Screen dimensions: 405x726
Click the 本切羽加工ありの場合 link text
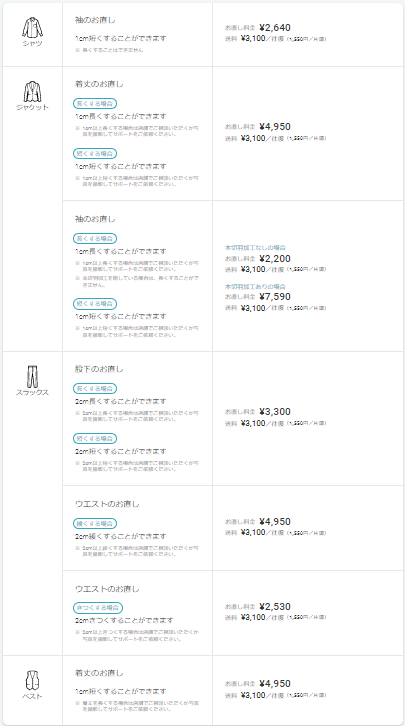click(x=255, y=287)
